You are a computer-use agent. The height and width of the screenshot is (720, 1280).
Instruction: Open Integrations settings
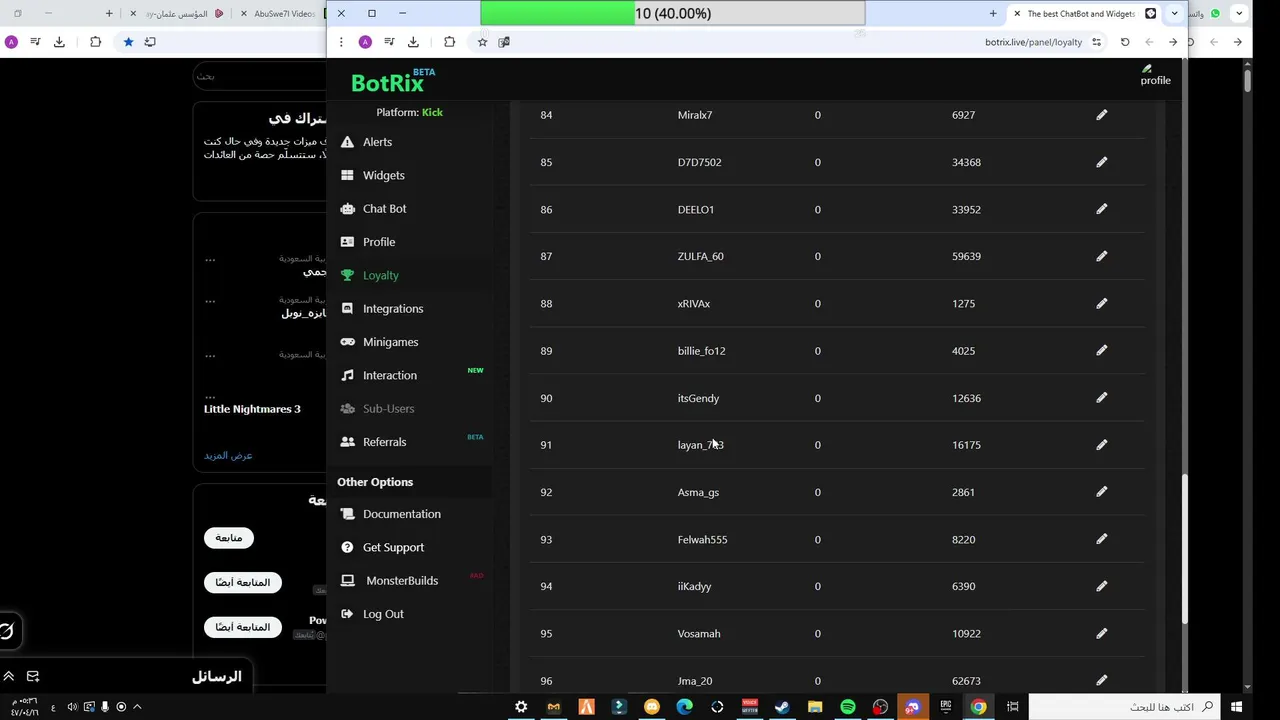393,308
